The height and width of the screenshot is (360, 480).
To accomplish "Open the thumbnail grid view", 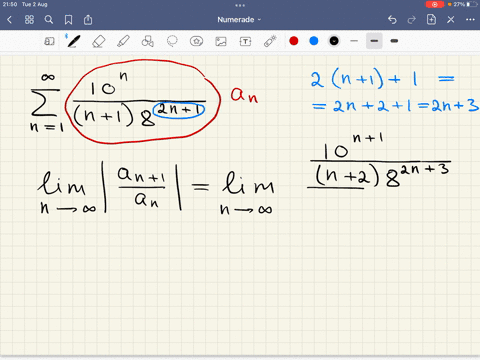I will 29,20.
